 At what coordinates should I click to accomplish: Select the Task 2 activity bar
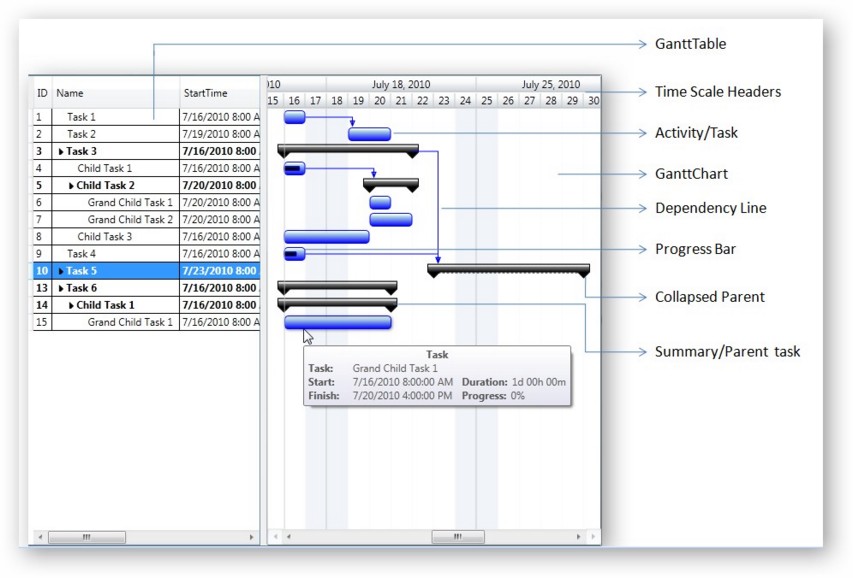click(x=369, y=134)
